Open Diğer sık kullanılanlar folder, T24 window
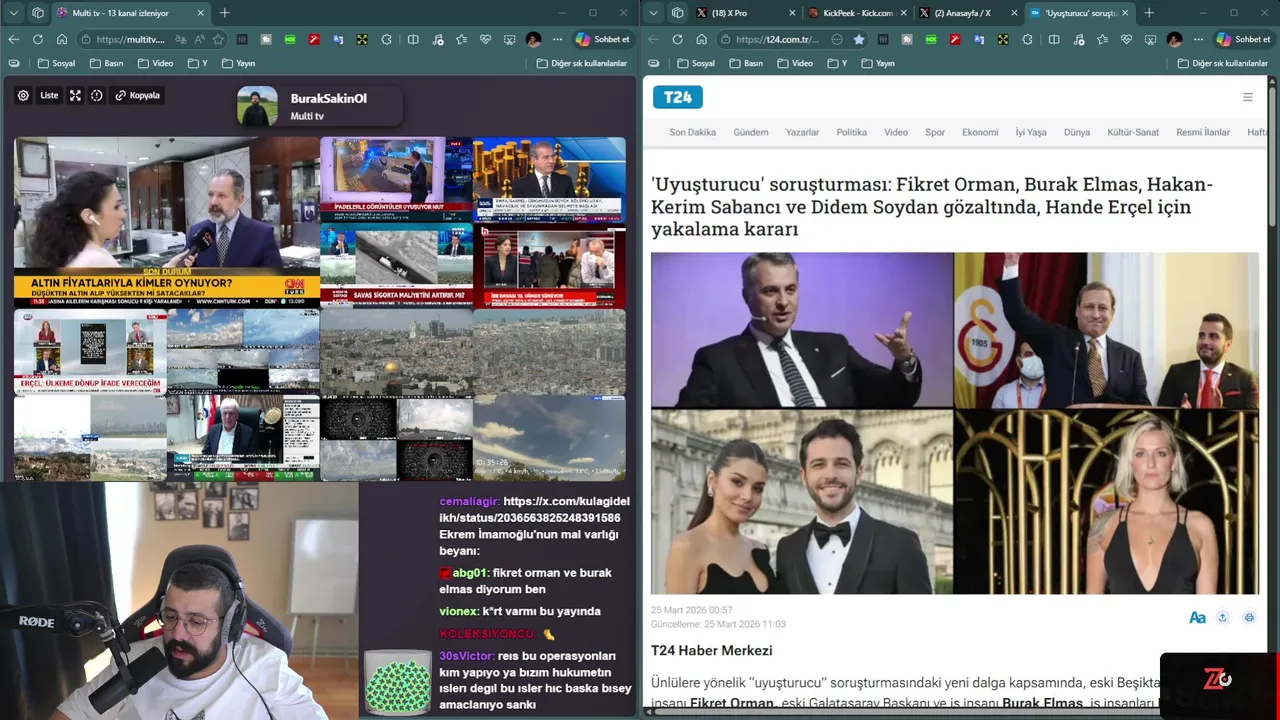1280x720 pixels. (x=1223, y=63)
